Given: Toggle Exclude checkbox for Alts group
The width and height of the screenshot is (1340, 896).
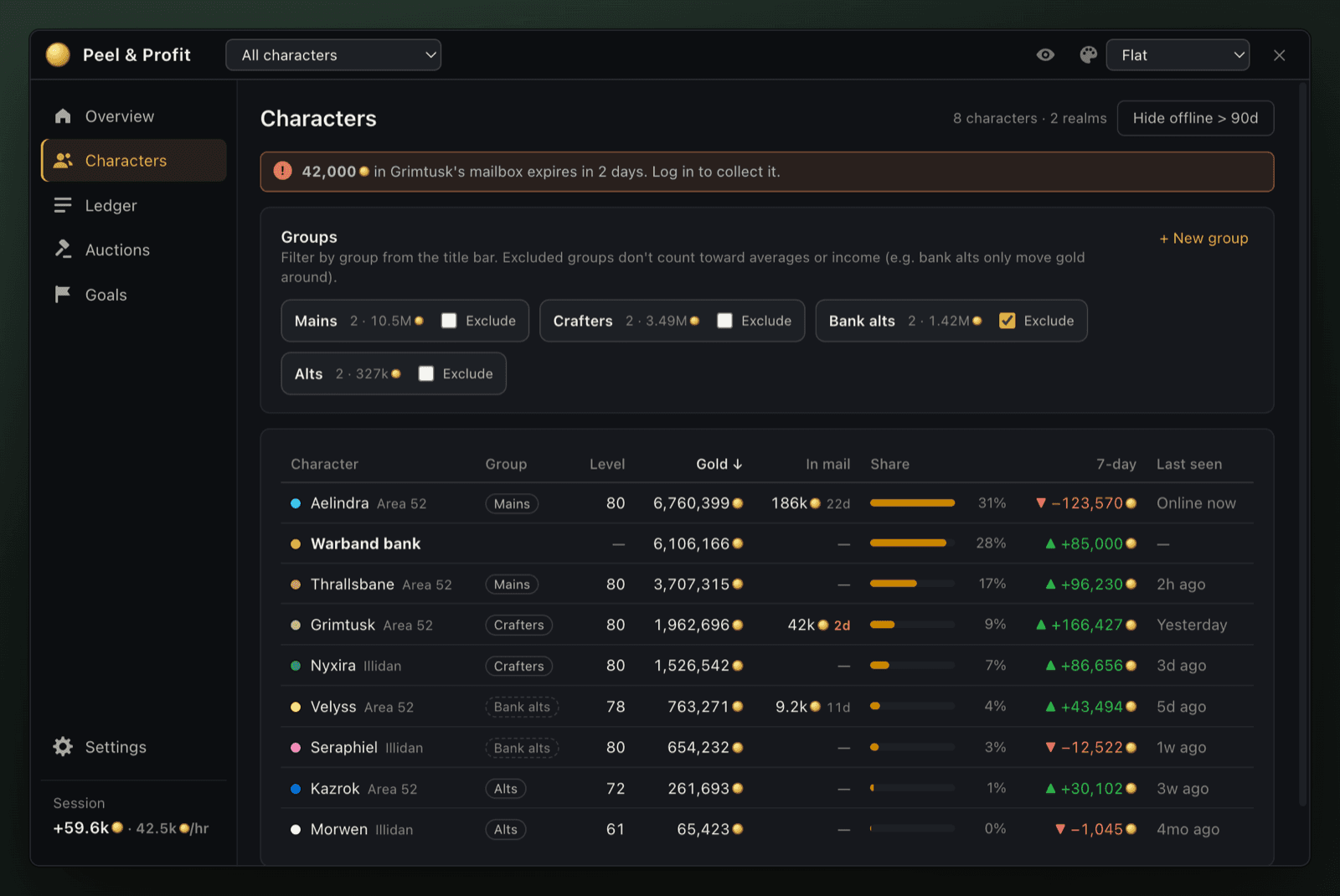Looking at the screenshot, I should pos(426,373).
